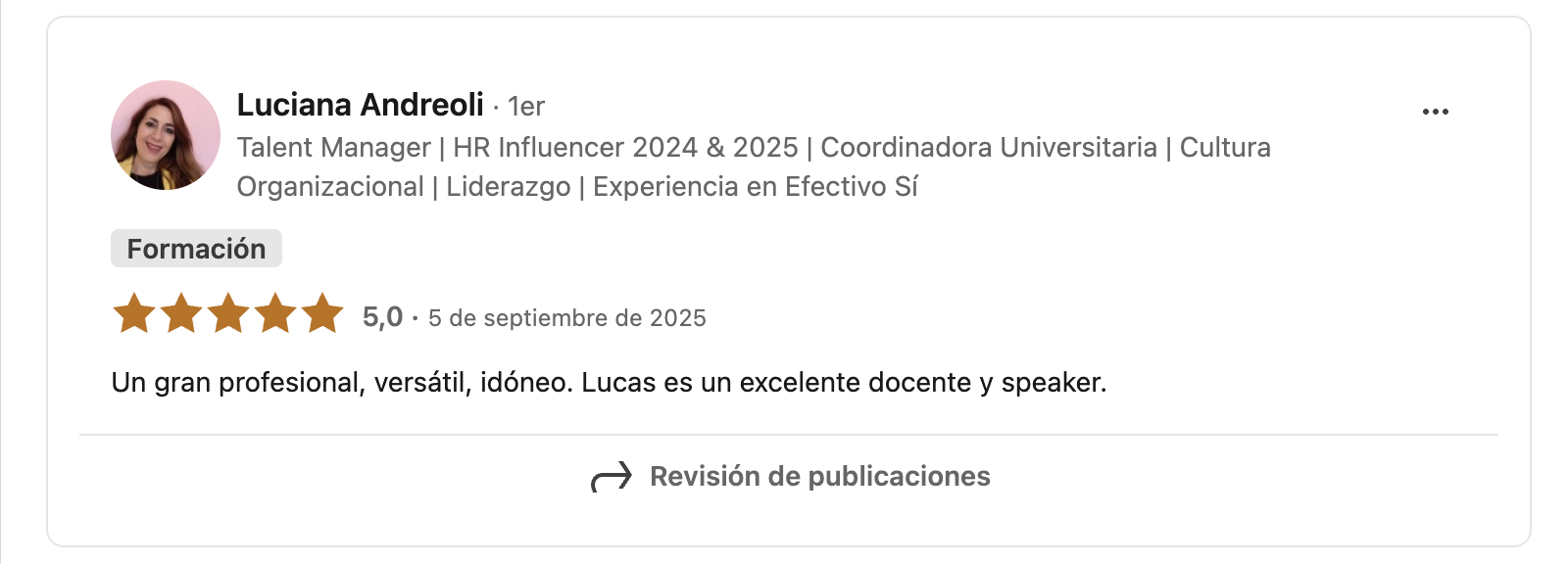The image size is (1568, 564).
Task: Click the Coordinadora Universitaria text
Action: tap(988, 148)
